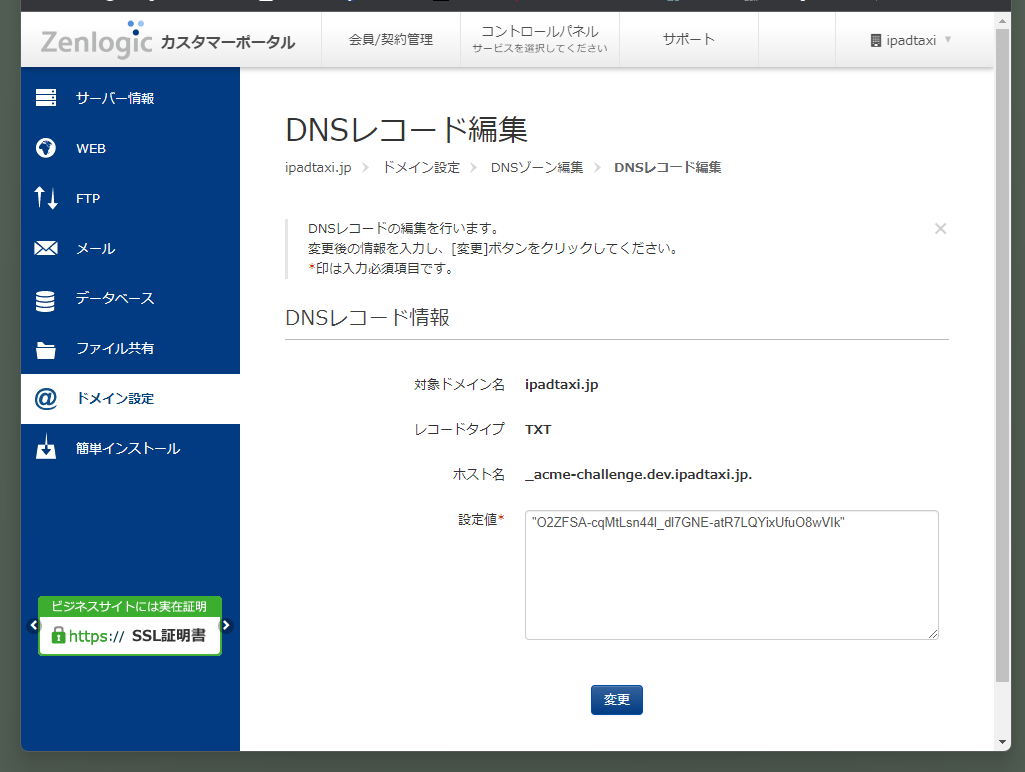
Task: Click the database cylinder icon
Action: tap(45, 301)
